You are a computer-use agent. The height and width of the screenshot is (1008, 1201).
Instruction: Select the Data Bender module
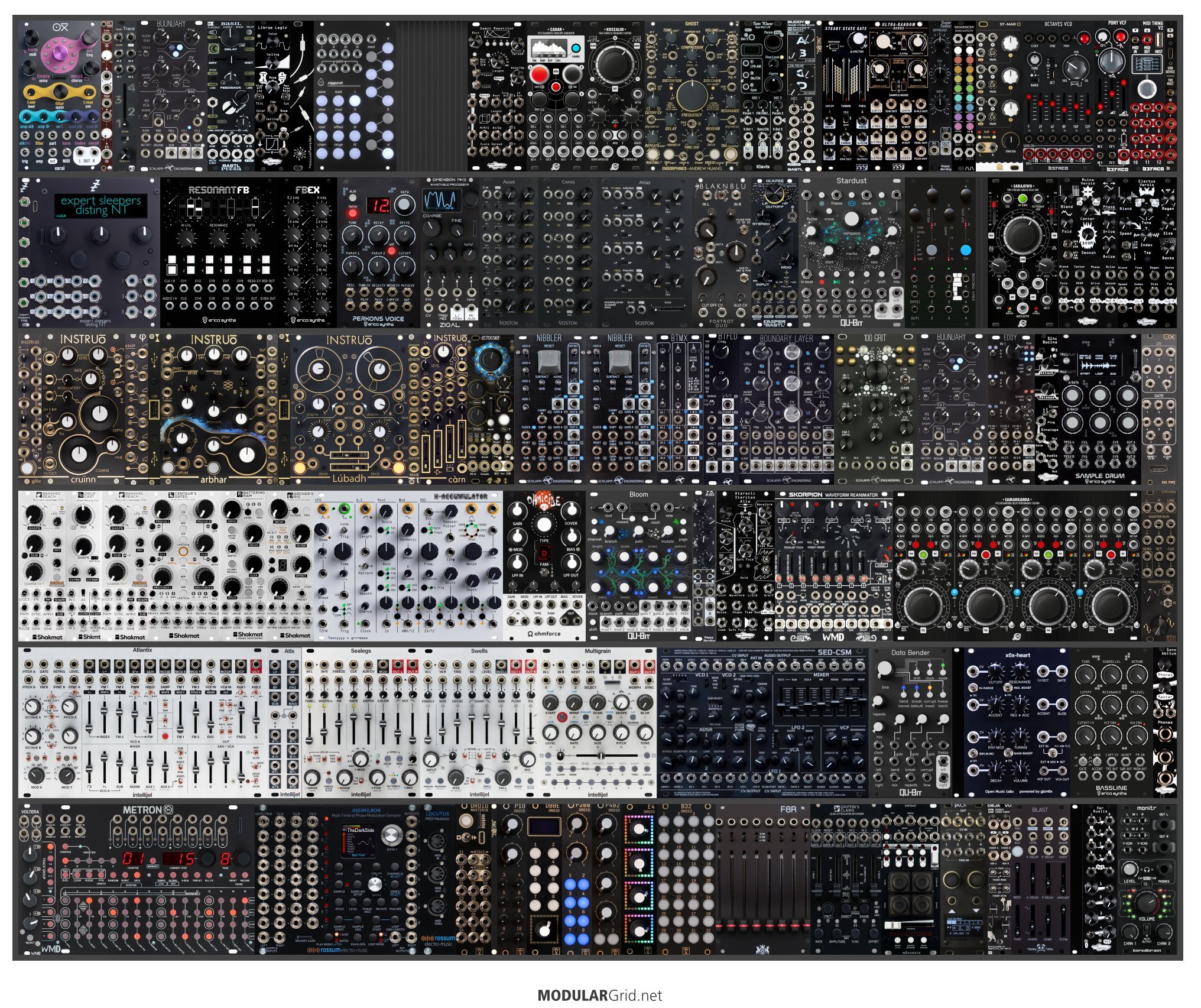[911, 722]
